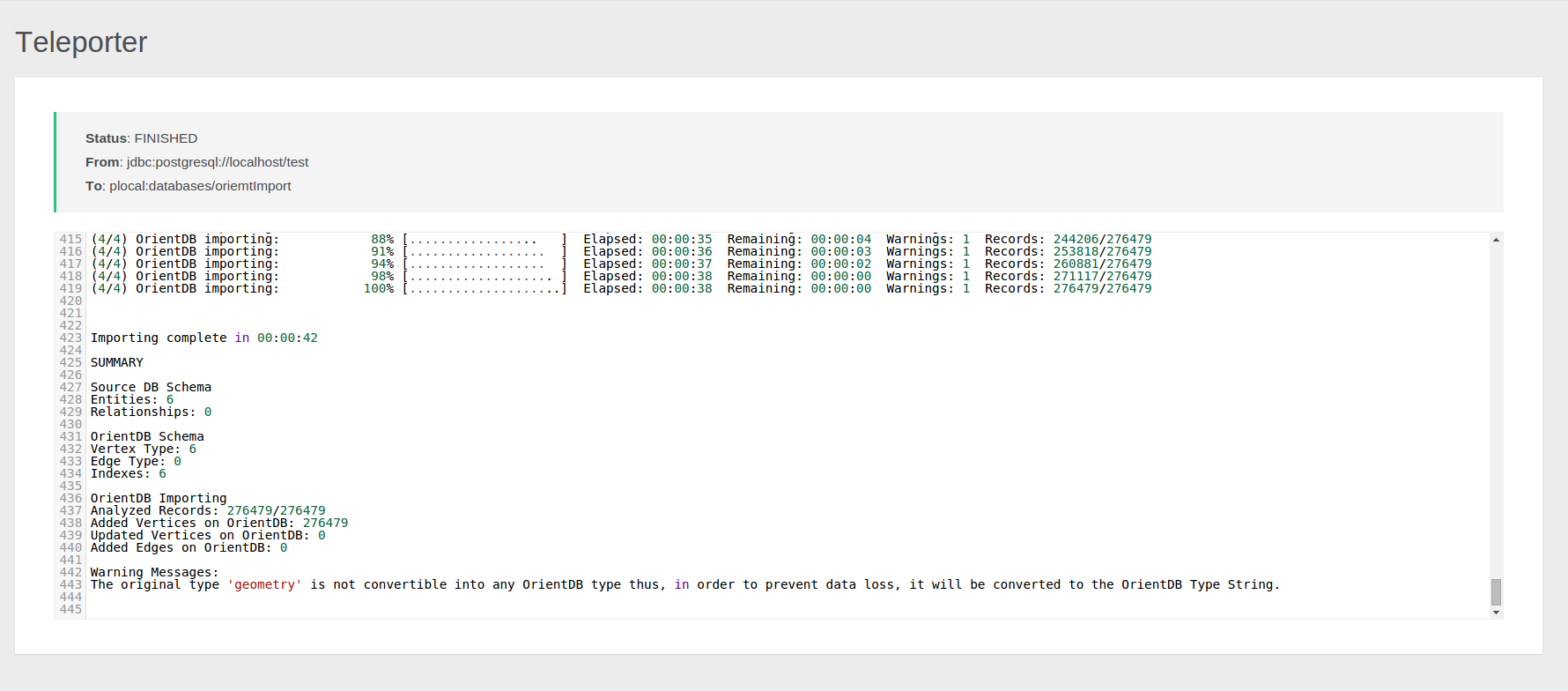Click line number 415 in gutter
The height and width of the screenshot is (691, 1568).
[x=70, y=239]
